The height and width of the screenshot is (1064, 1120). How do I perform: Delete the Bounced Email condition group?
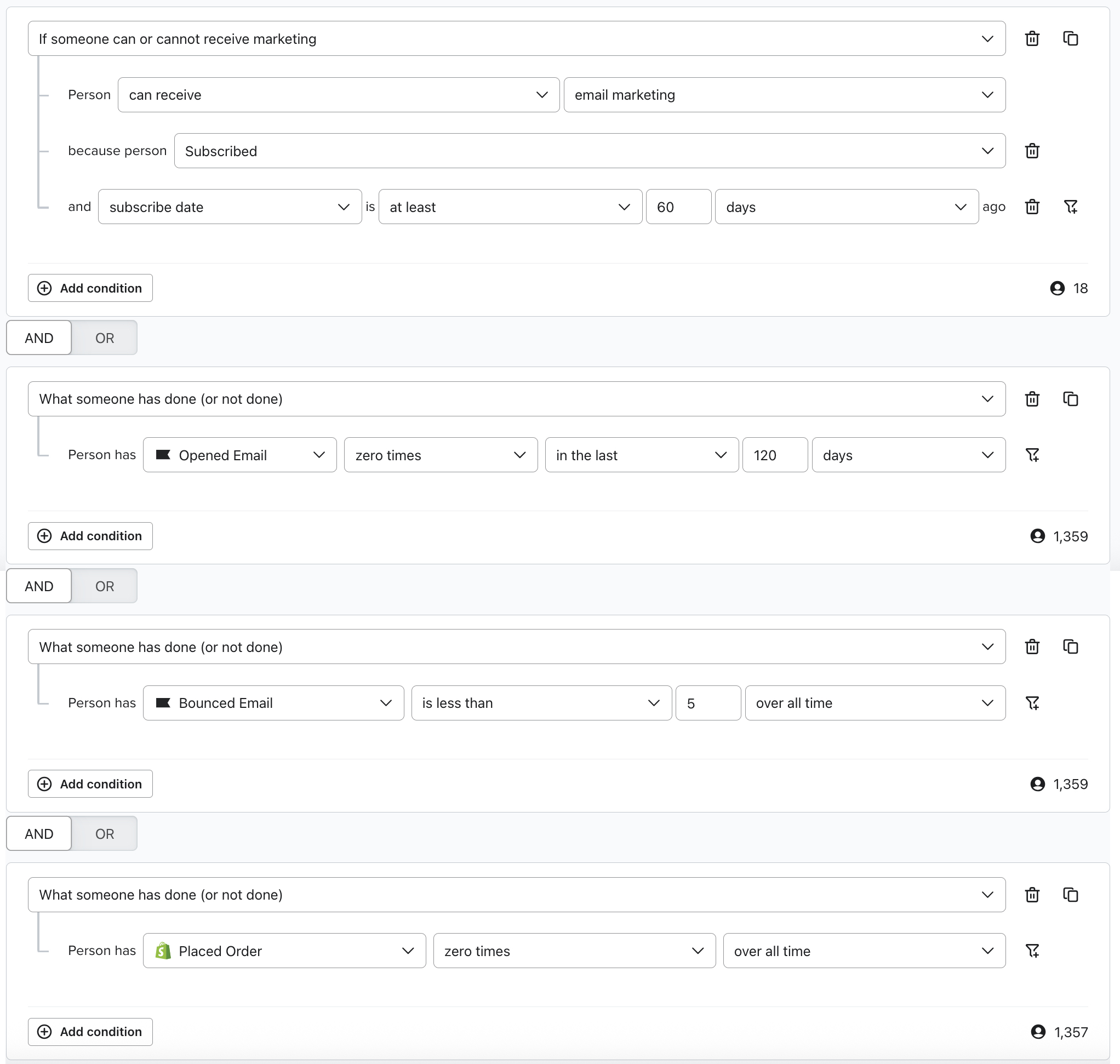click(1032, 647)
